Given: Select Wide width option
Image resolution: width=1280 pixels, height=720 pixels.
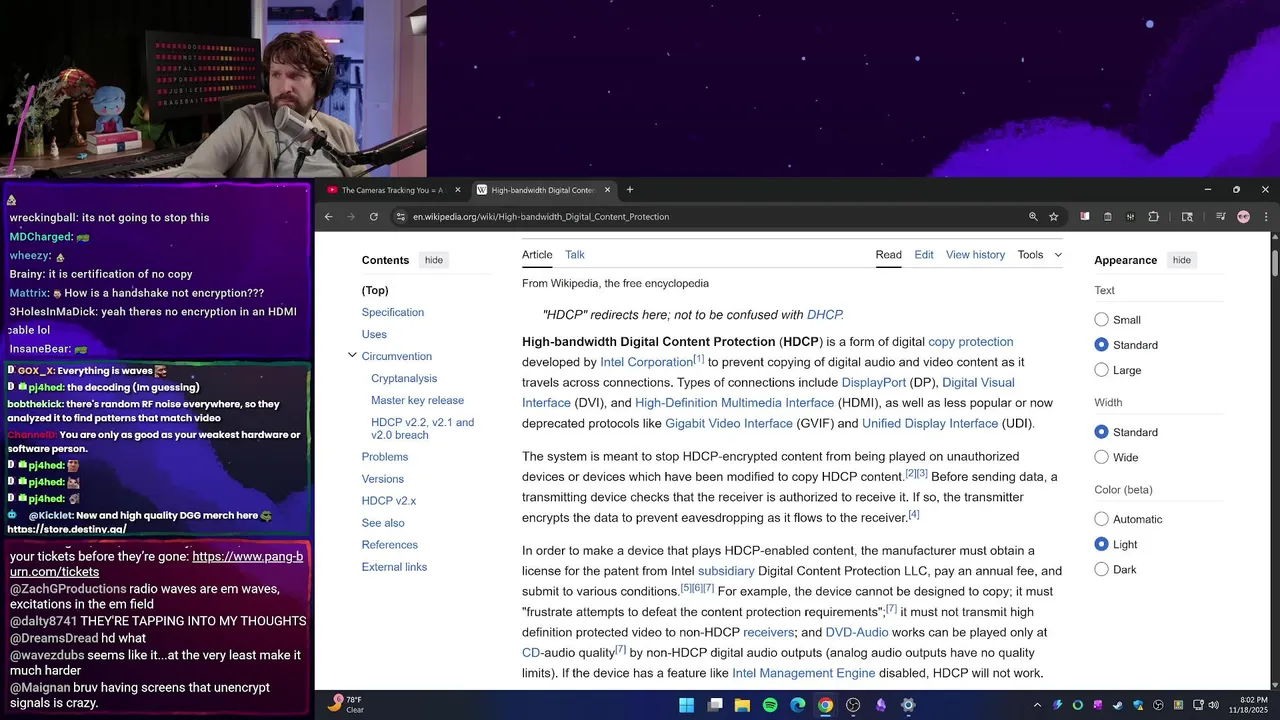Looking at the screenshot, I should [1101, 457].
